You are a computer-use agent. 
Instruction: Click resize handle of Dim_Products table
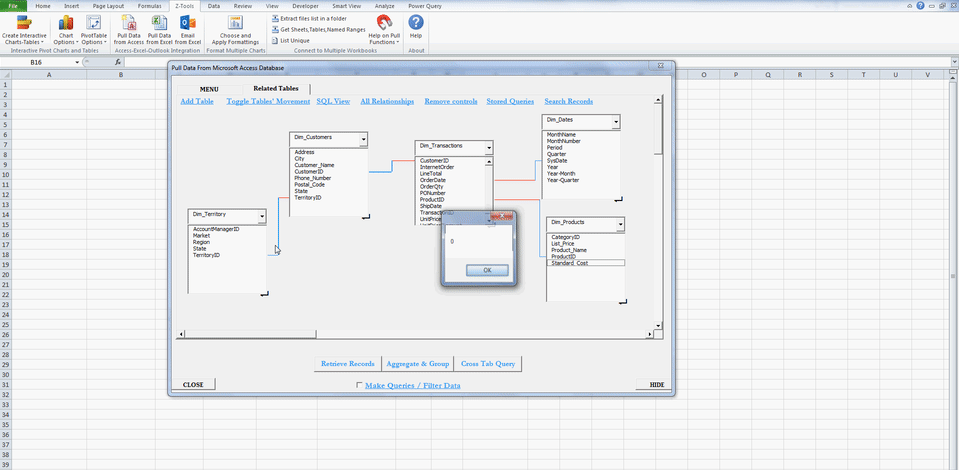pyautogui.click(x=623, y=302)
